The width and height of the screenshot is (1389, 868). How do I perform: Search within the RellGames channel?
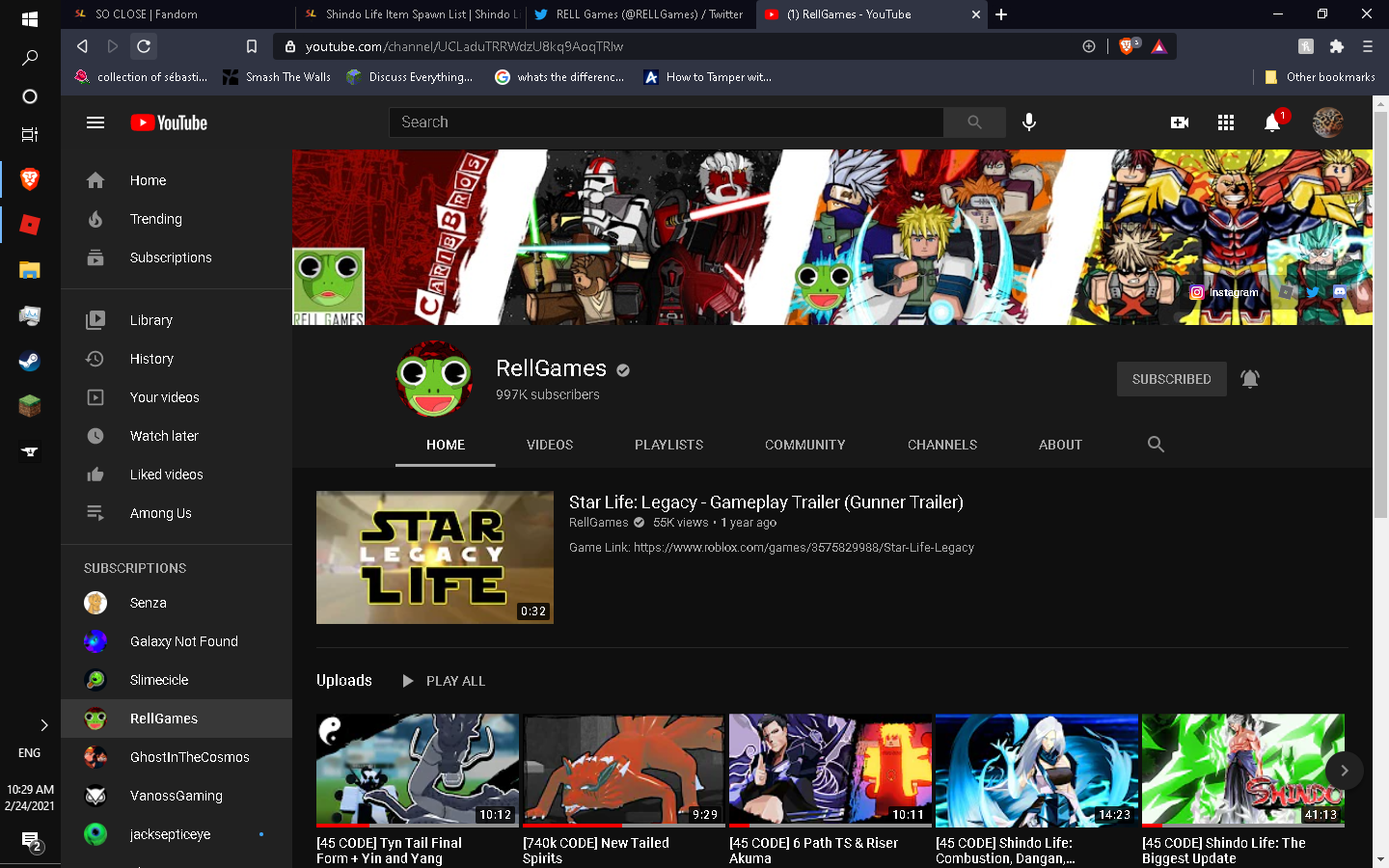1156,445
